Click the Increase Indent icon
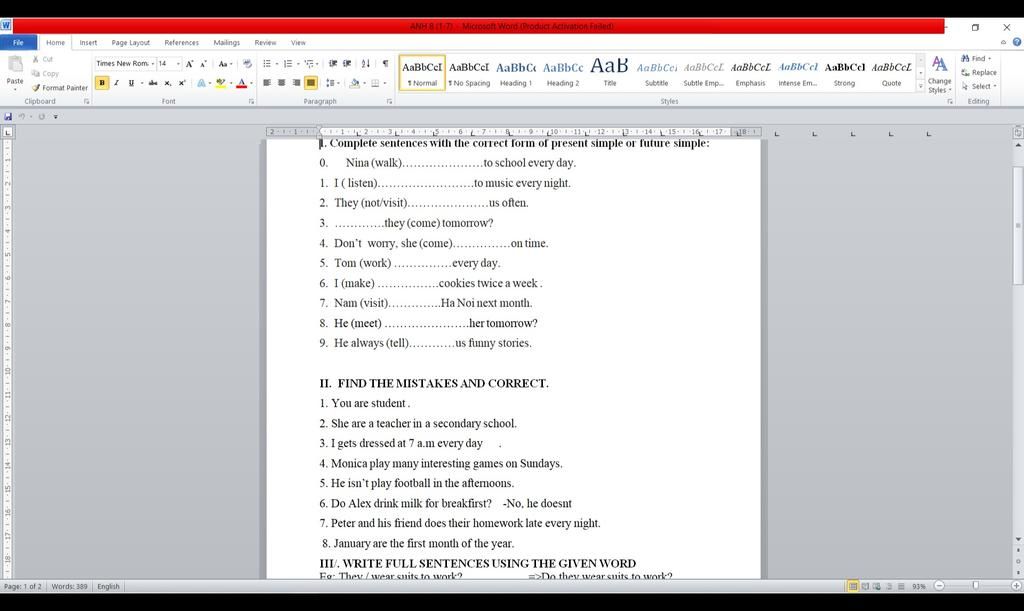1024x611 pixels. click(347, 63)
